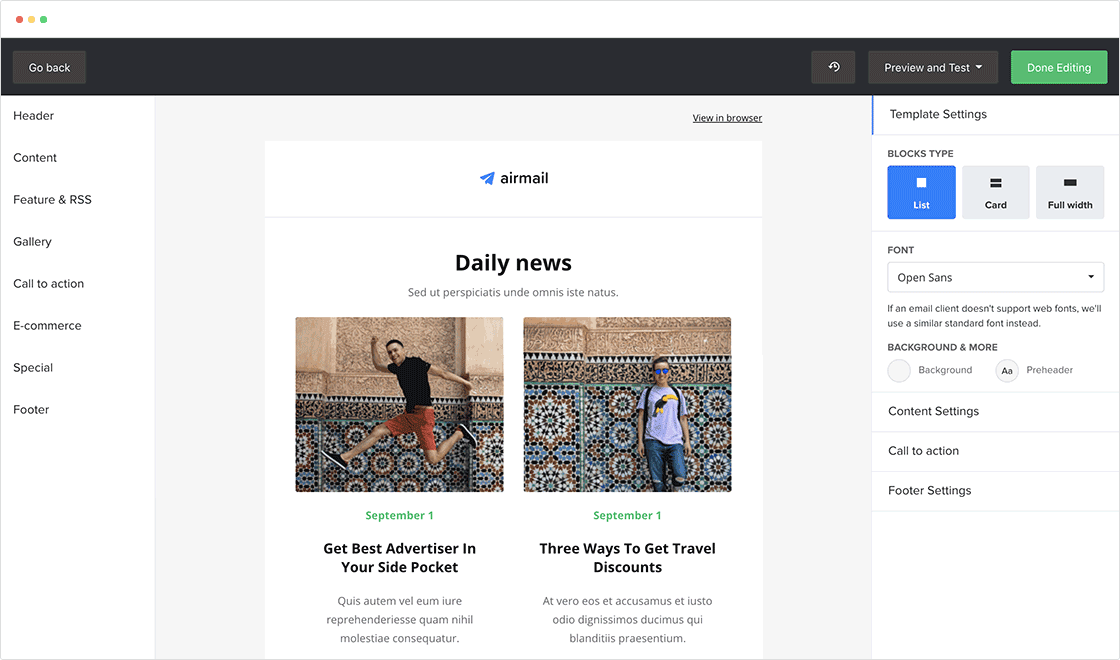This screenshot has height=660, width=1120.
Task: Click the Daily news heading text
Action: (x=513, y=263)
